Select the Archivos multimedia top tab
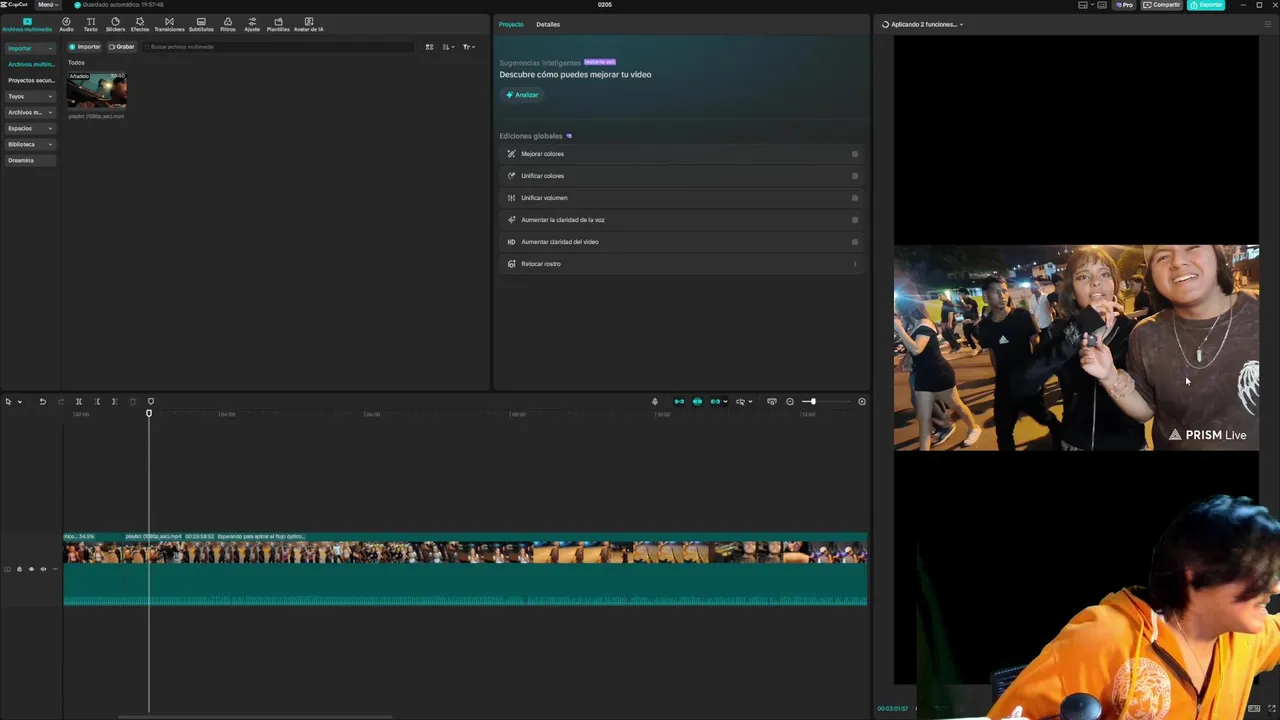This screenshot has width=1280, height=720. tap(27, 24)
